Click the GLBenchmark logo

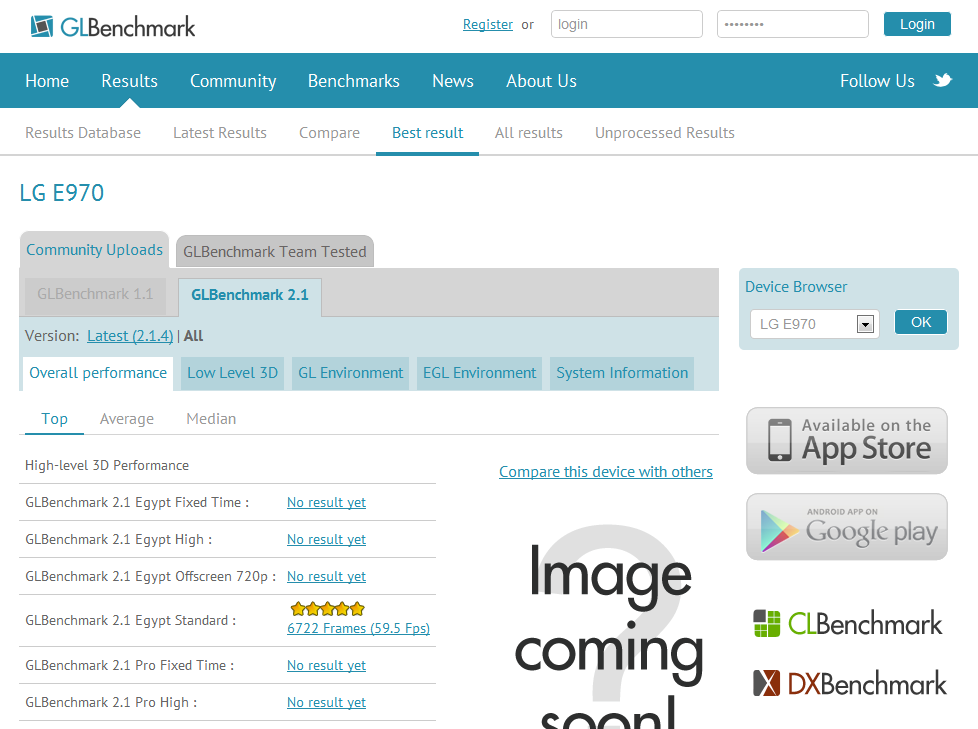point(113,27)
